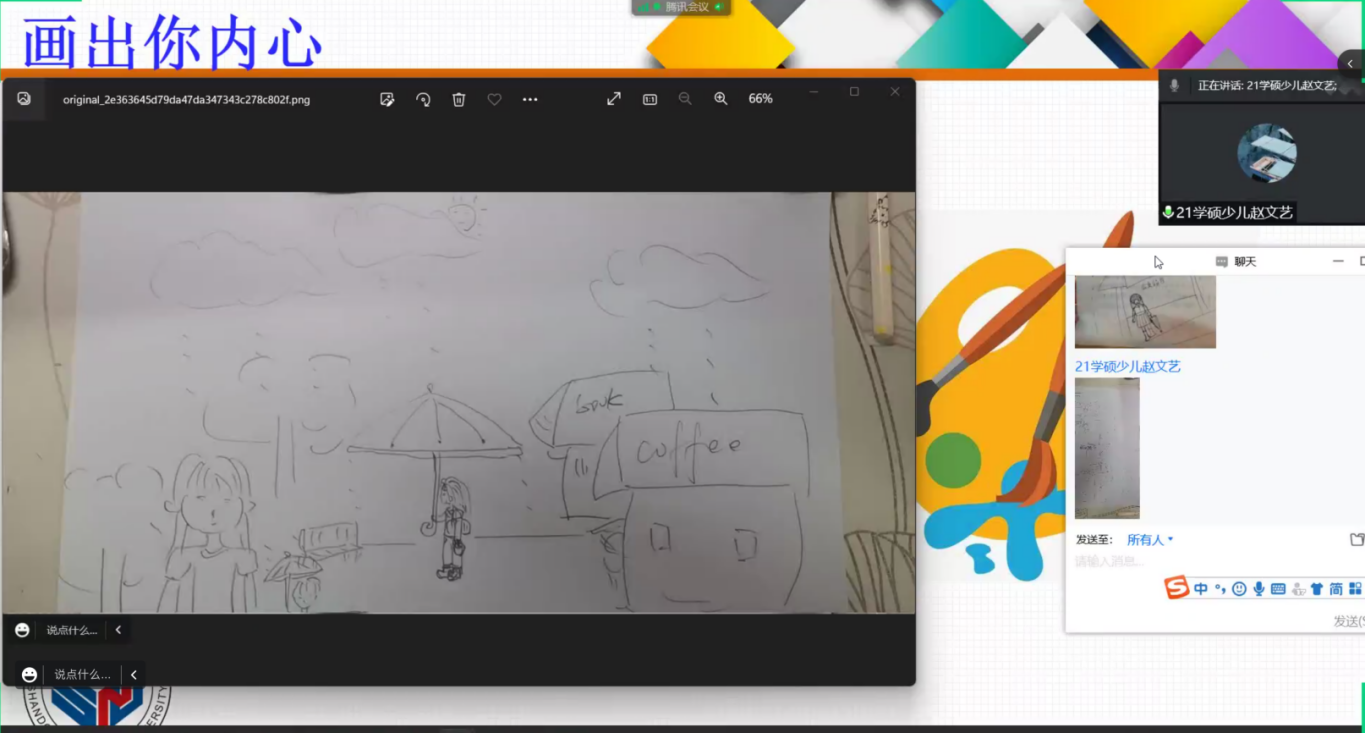Click the actual size 1:1 icon

click(x=650, y=99)
